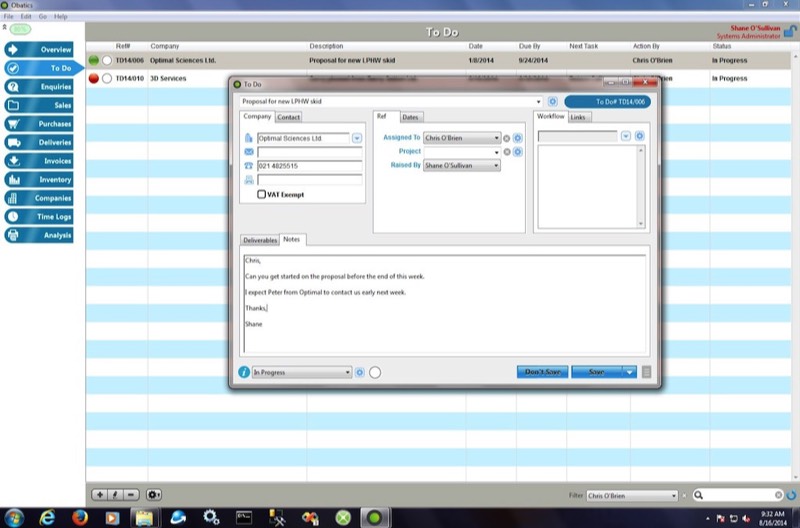This screenshot has height=528, width=800.
Task: Open the Inventory section
Action: pos(39,180)
